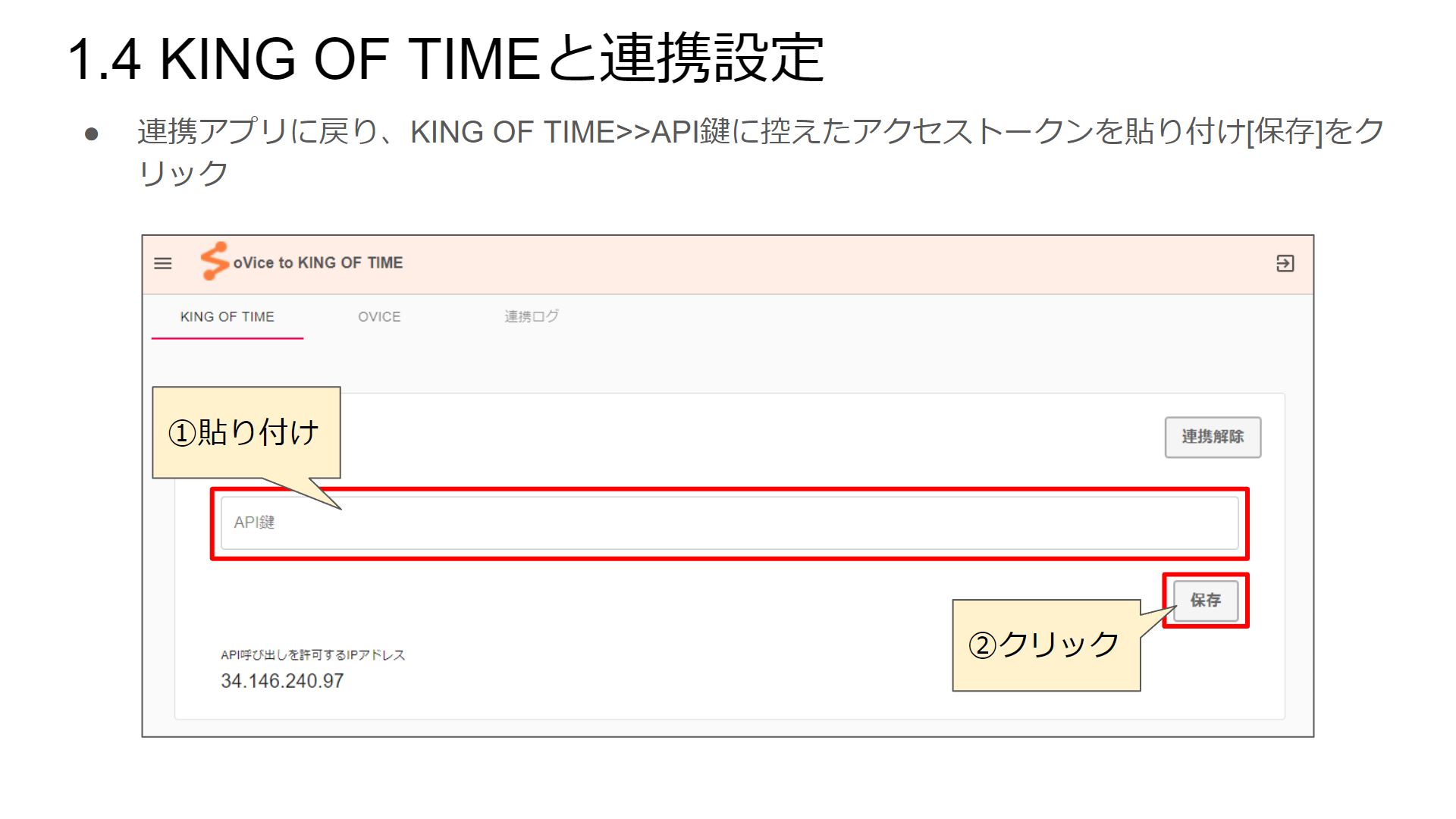Switch to the OVICE tab
1456x819 pixels.
point(379,317)
